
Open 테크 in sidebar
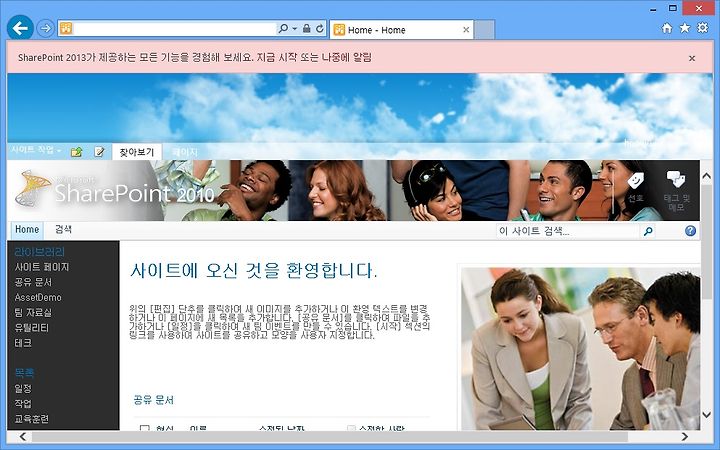23,343
